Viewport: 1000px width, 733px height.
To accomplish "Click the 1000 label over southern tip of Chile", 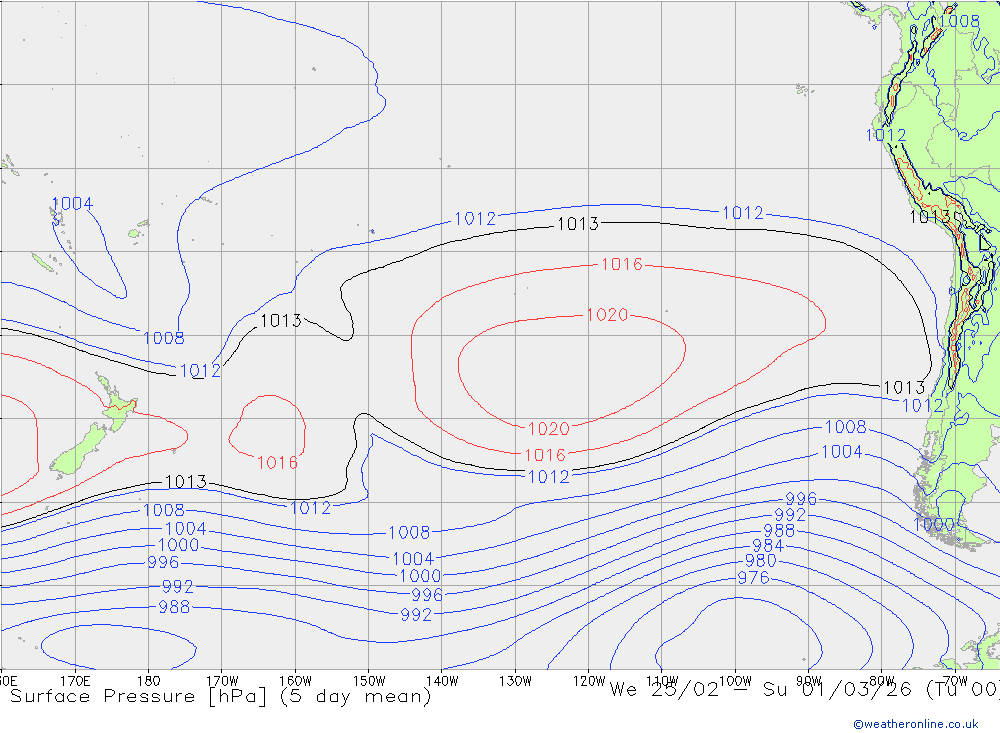I will click(934, 524).
